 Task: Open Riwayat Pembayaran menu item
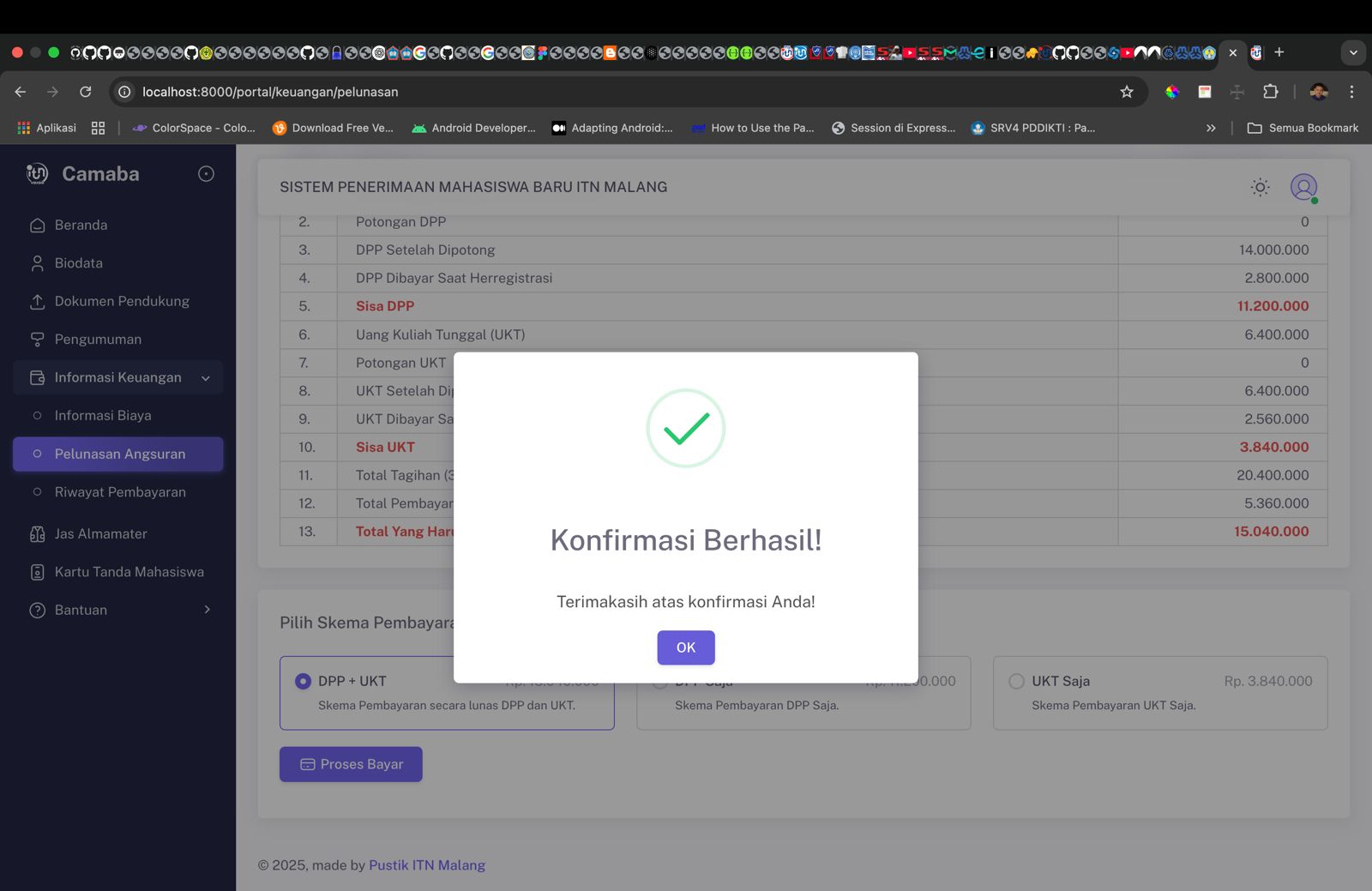[118, 492]
